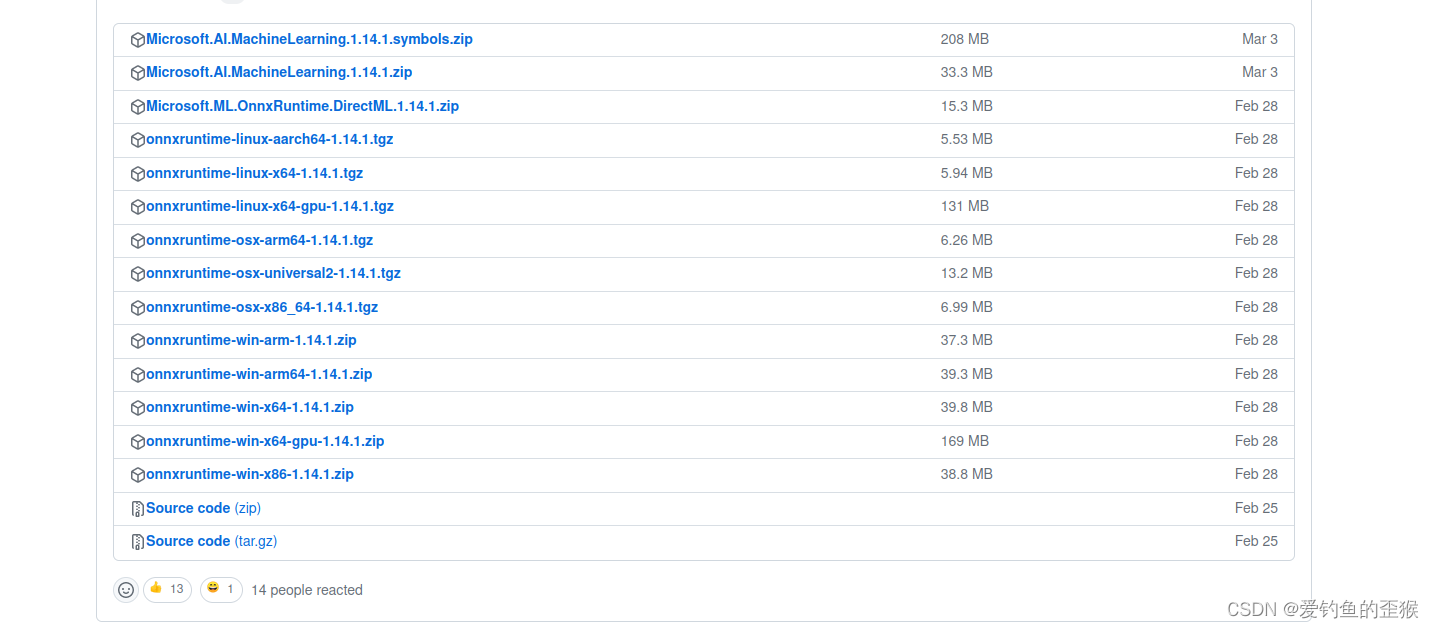
Task: Click the 6.99 MB size value
Action: (x=967, y=307)
